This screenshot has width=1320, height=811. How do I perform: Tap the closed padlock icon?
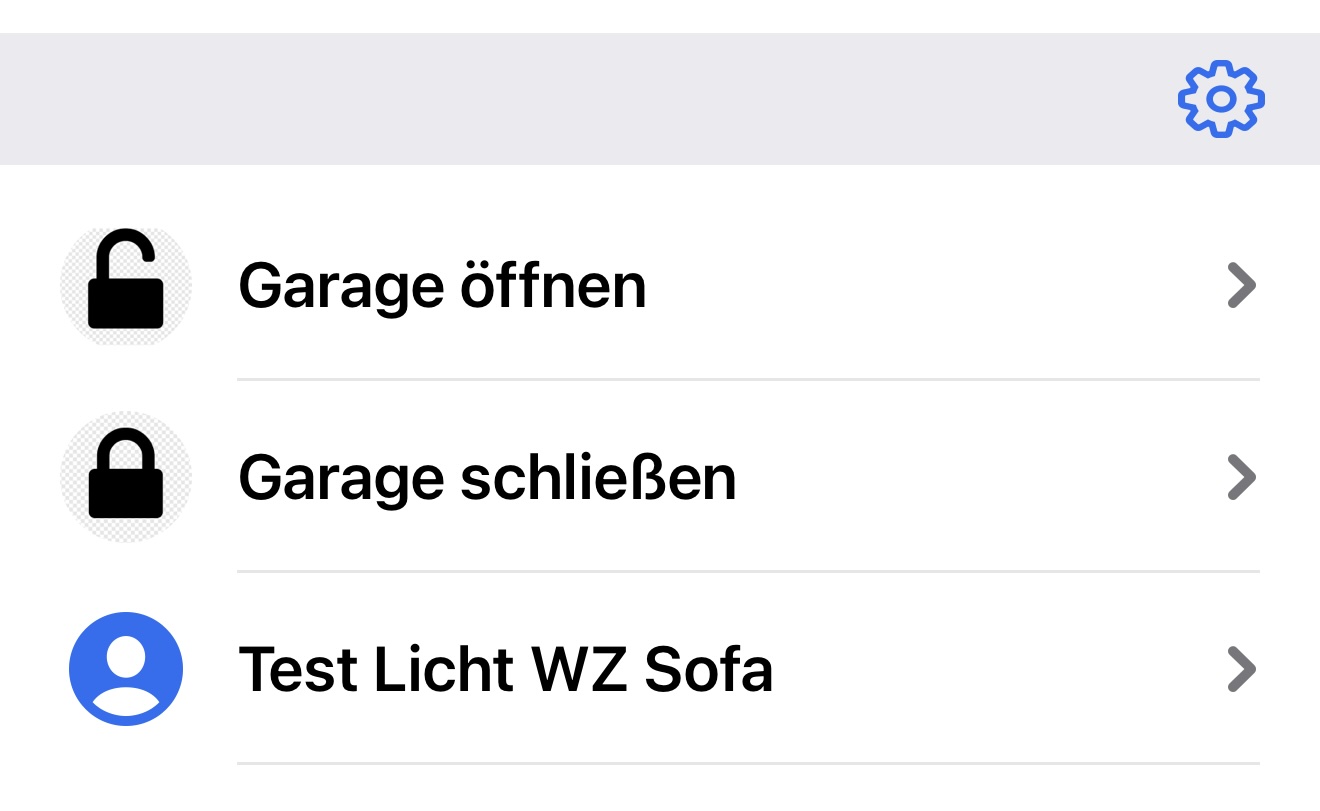tap(126, 477)
